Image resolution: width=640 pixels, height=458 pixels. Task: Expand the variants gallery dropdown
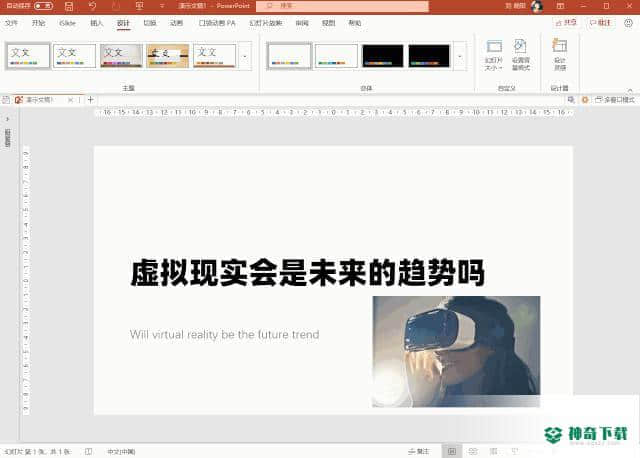(460, 56)
